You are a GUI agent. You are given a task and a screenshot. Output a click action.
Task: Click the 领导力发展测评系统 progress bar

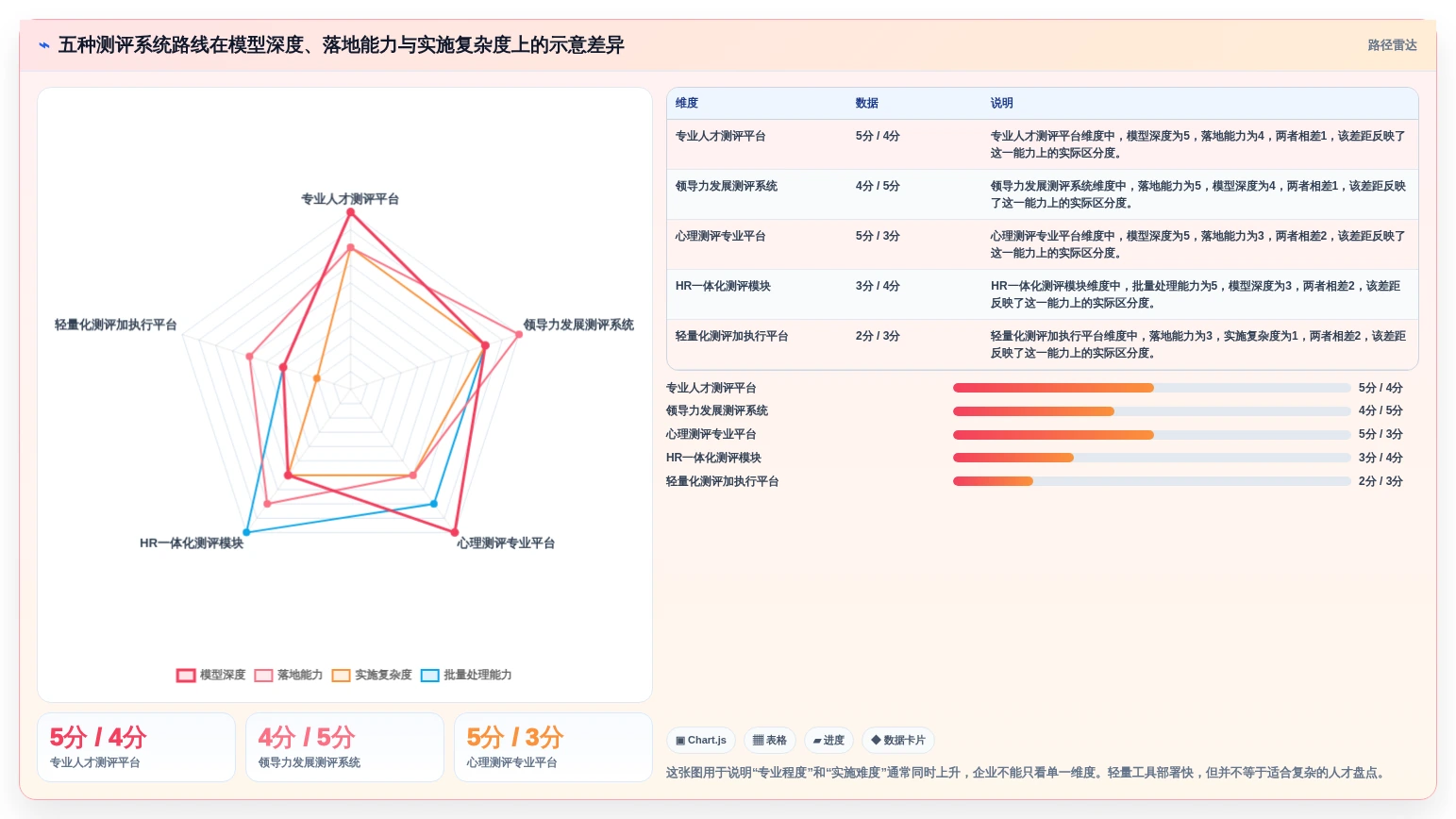point(1151,411)
